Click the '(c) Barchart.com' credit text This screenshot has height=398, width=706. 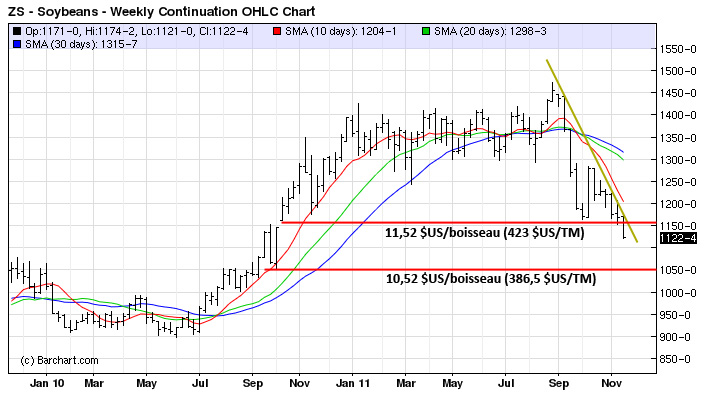click(x=59, y=360)
